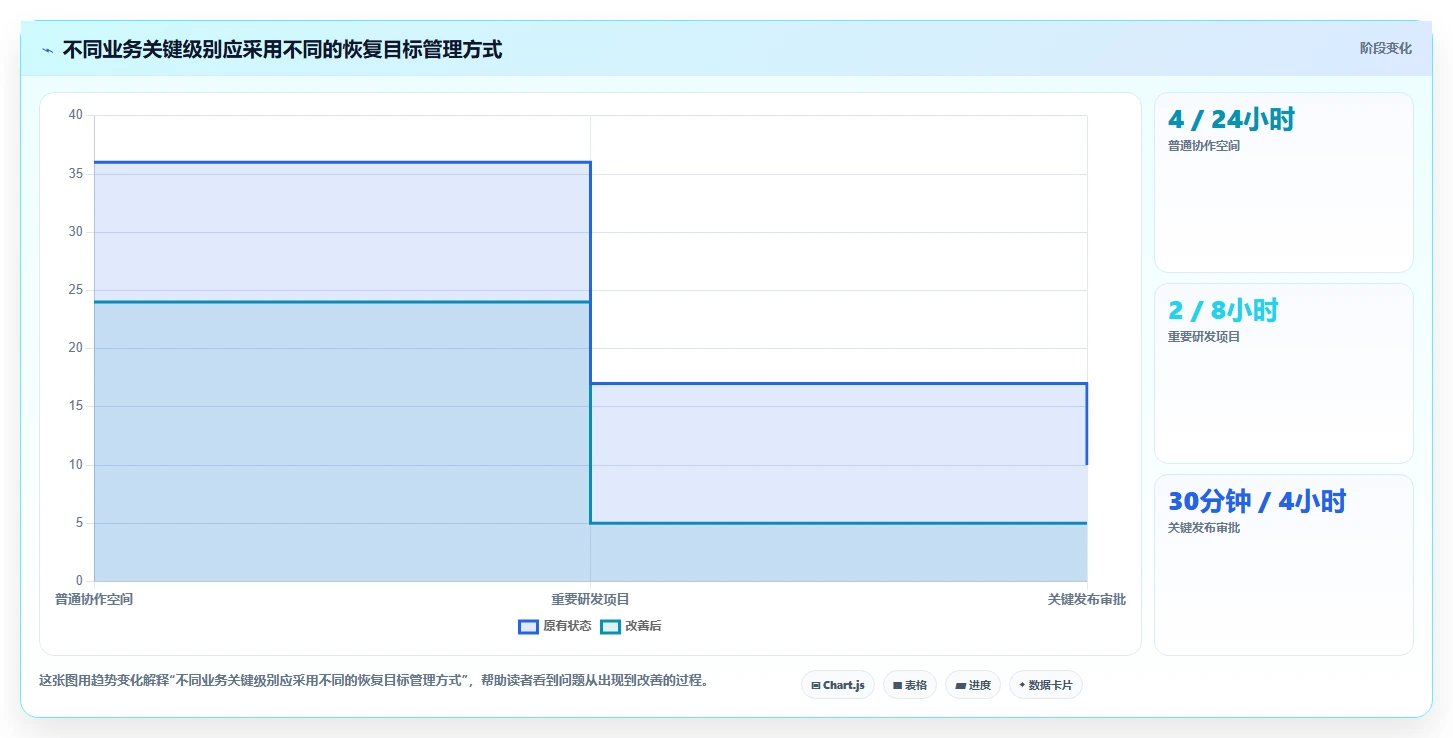
Task: Click the 普通协作空间 card caption
Action: click(1204, 146)
